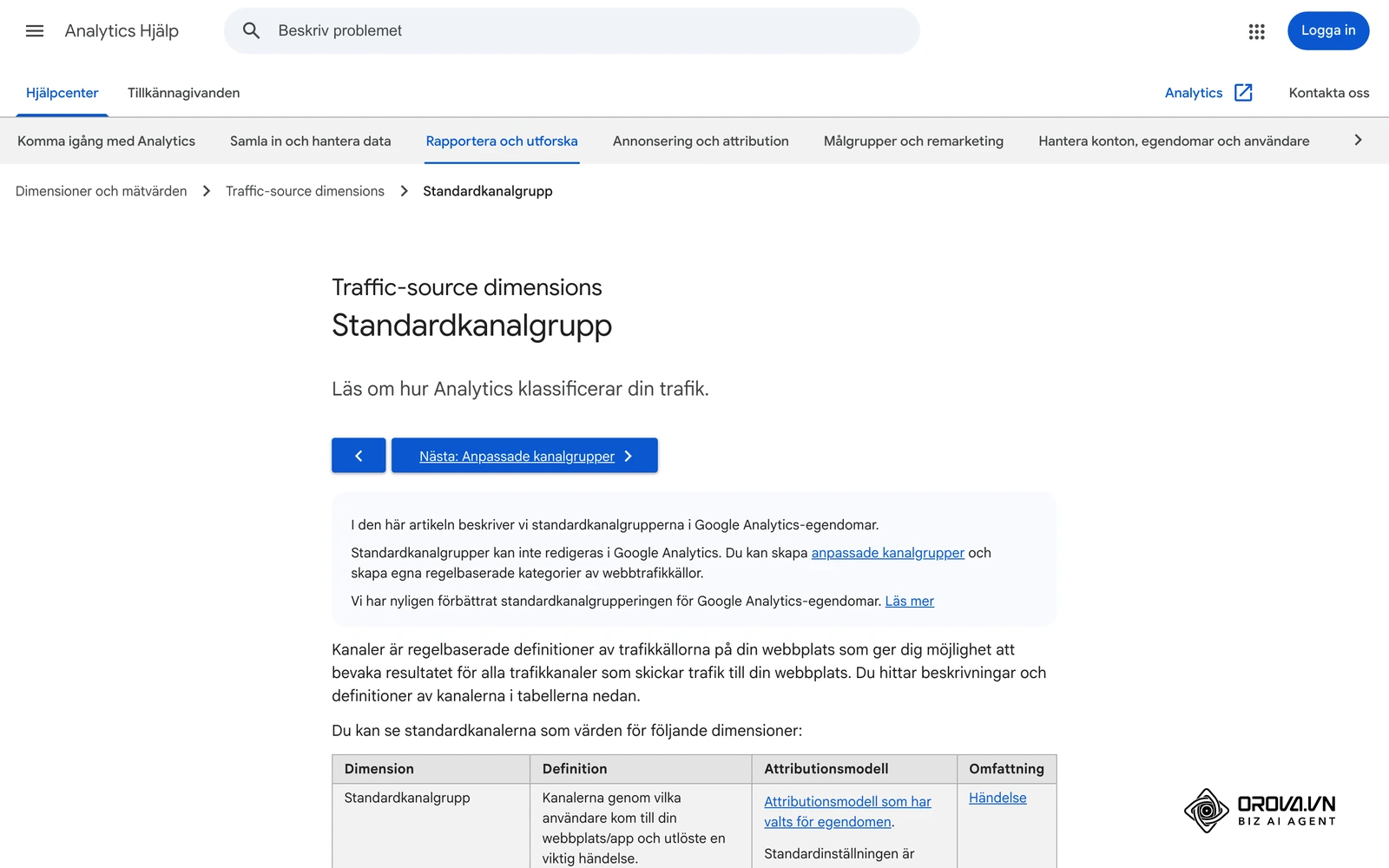
Task: Open the hamburger main menu
Action: tap(35, 31)
